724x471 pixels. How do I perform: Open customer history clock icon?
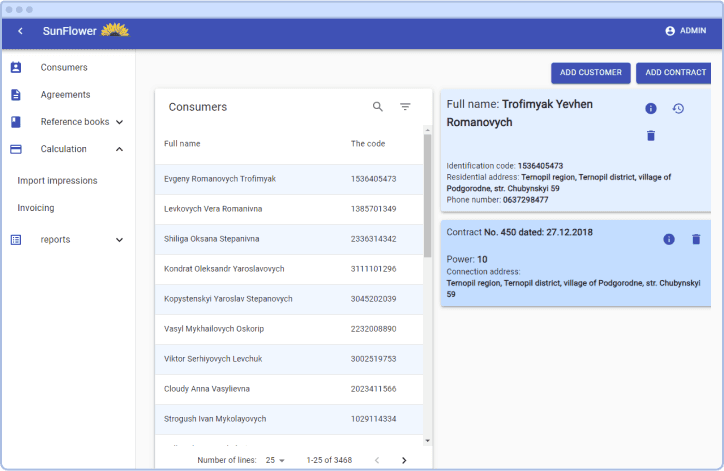[677, 108]
